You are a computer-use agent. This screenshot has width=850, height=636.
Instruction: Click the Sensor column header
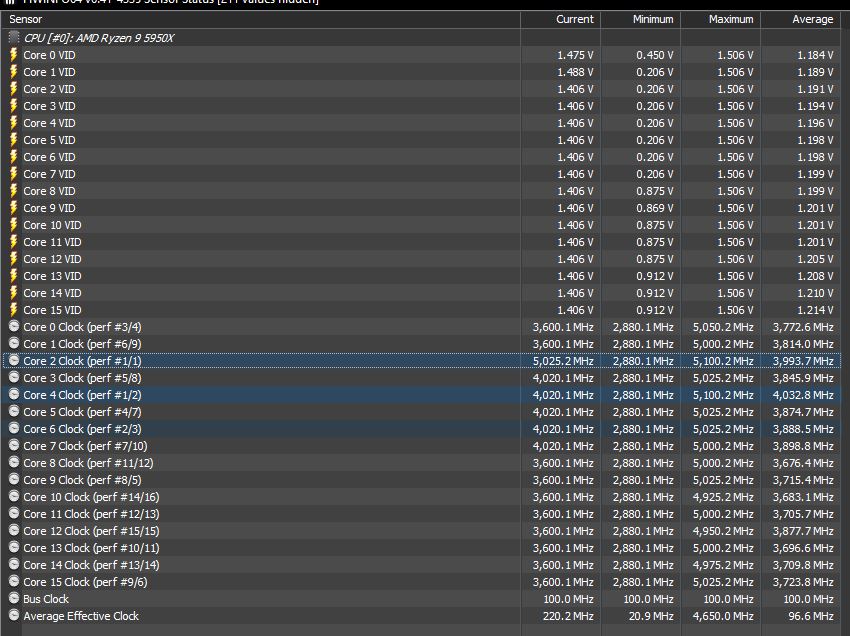(261, 19)
